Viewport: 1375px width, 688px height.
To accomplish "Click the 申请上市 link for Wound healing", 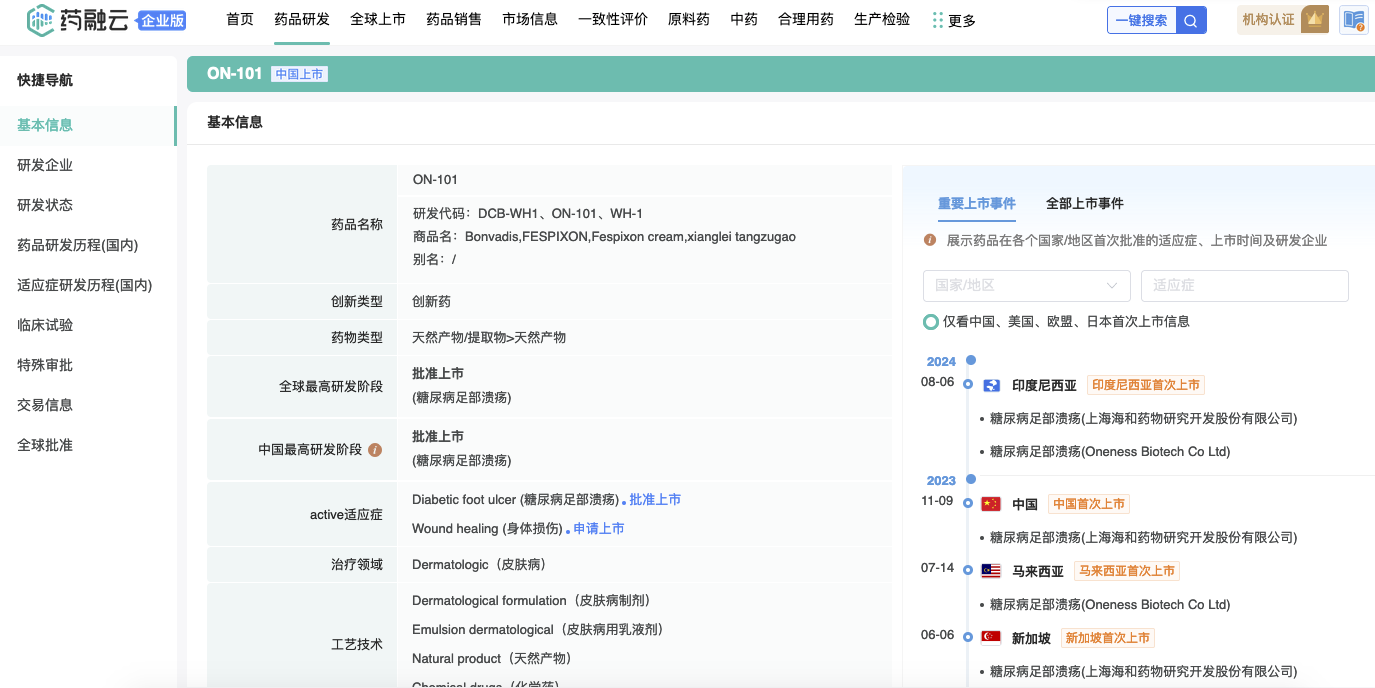I will pyautogui.click(x=598, y=529).
